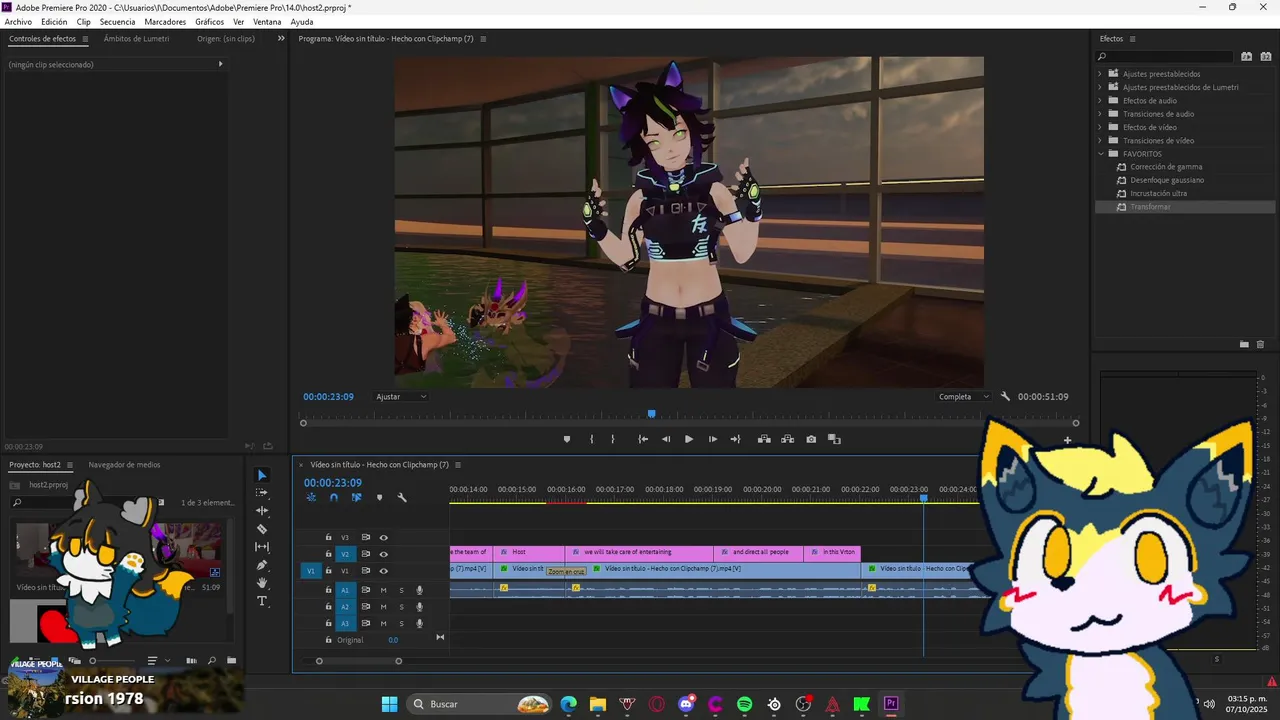The height and width of the screenshot is (720, 1280).
Task: Select the Pen tool
Action: pyautogui.click(x=262, y=565)
